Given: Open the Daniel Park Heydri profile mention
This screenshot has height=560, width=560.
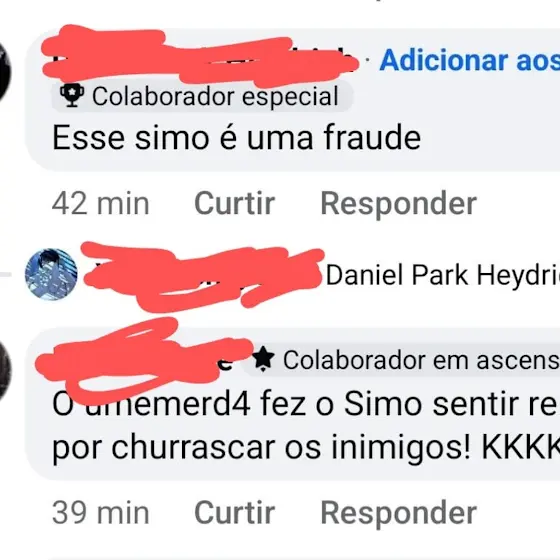Looking at the screenshot, I should pos(443,275).
